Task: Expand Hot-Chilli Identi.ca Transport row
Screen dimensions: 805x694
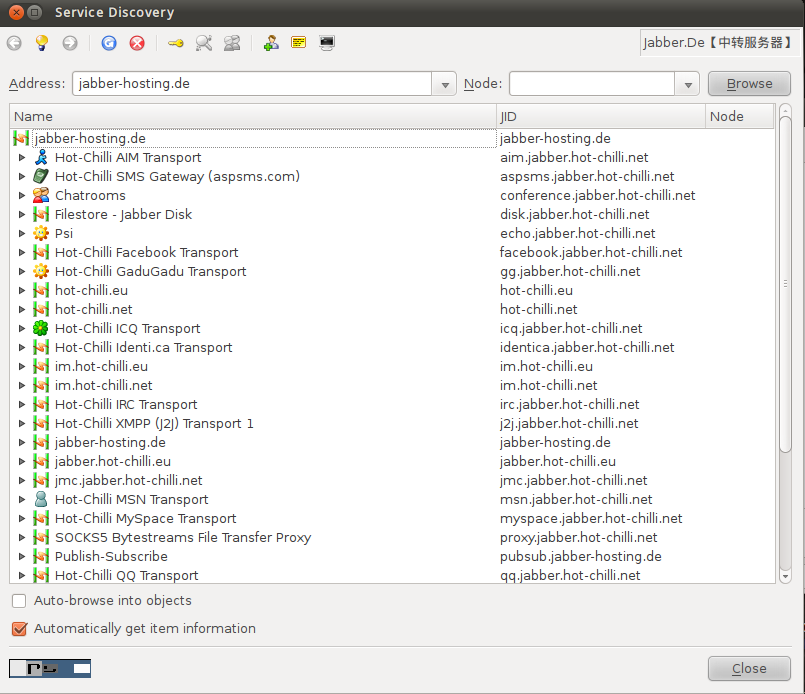Action: pos(22,347)
